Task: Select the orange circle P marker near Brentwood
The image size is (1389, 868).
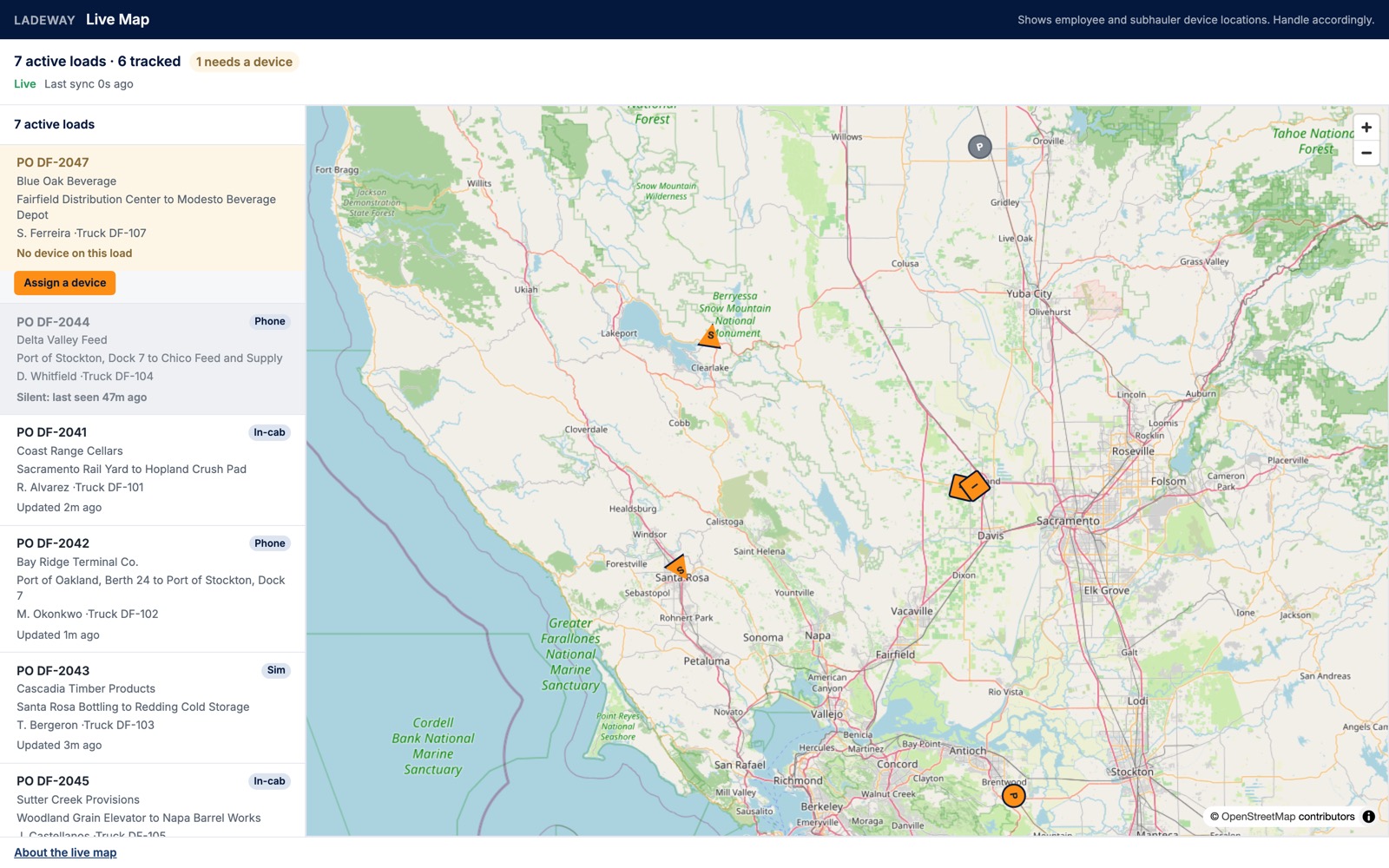Action: (1013, 795)
